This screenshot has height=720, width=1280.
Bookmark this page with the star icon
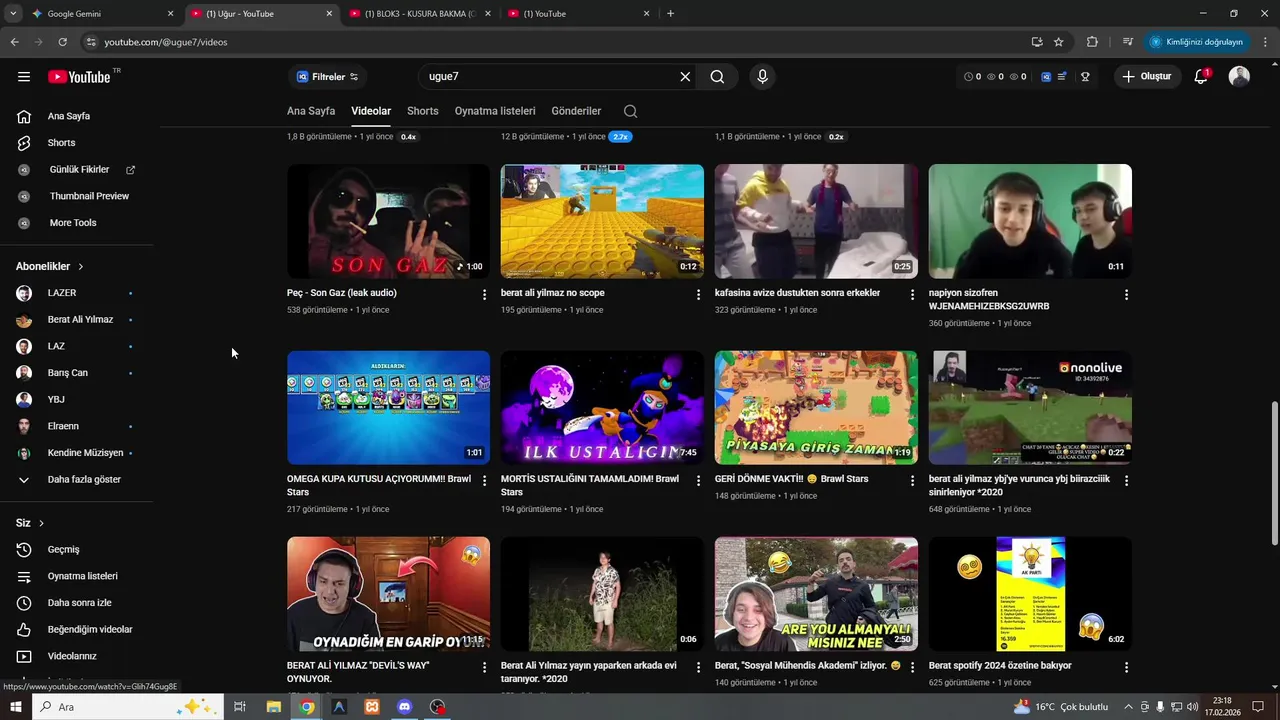click(1059, 42)
